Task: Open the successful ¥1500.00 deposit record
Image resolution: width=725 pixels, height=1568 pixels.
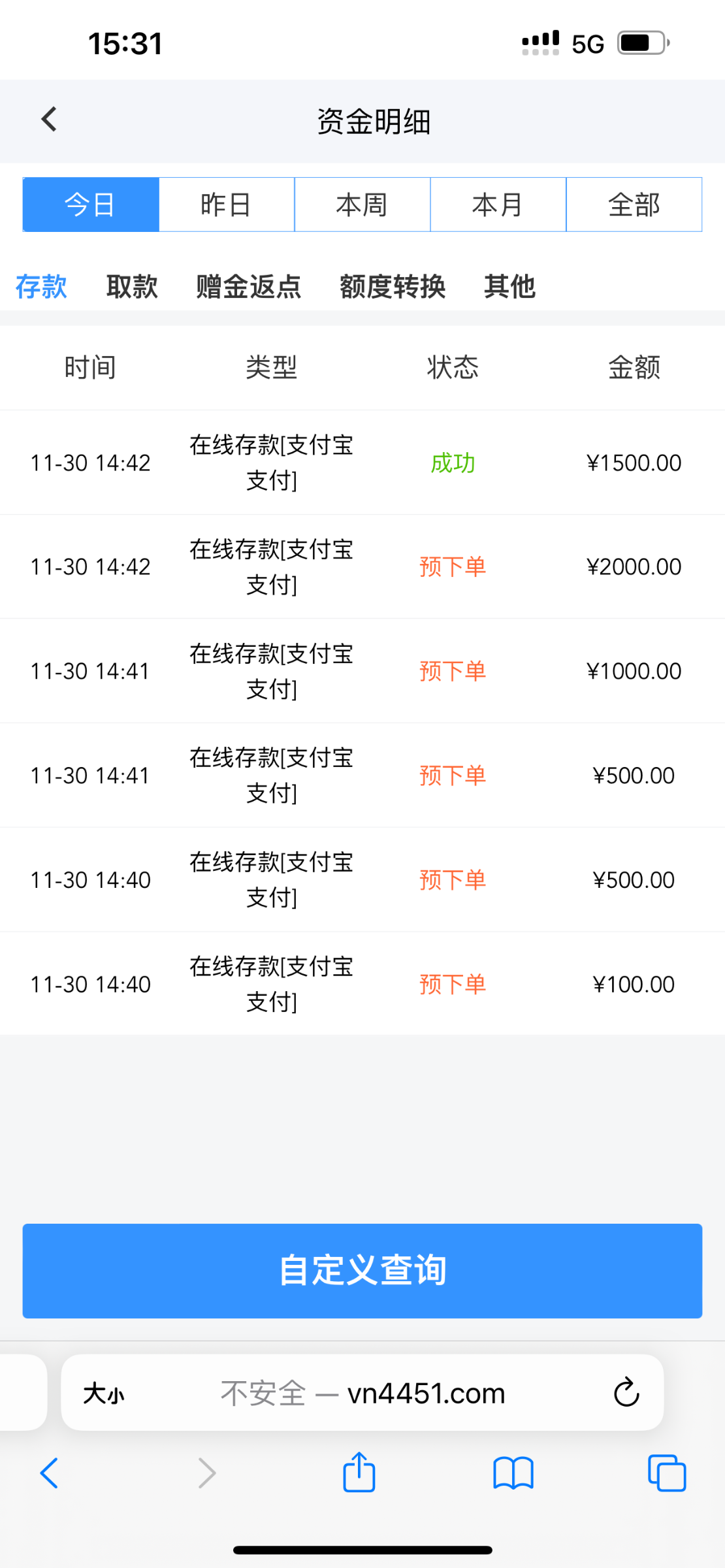Action: (362, 463)
